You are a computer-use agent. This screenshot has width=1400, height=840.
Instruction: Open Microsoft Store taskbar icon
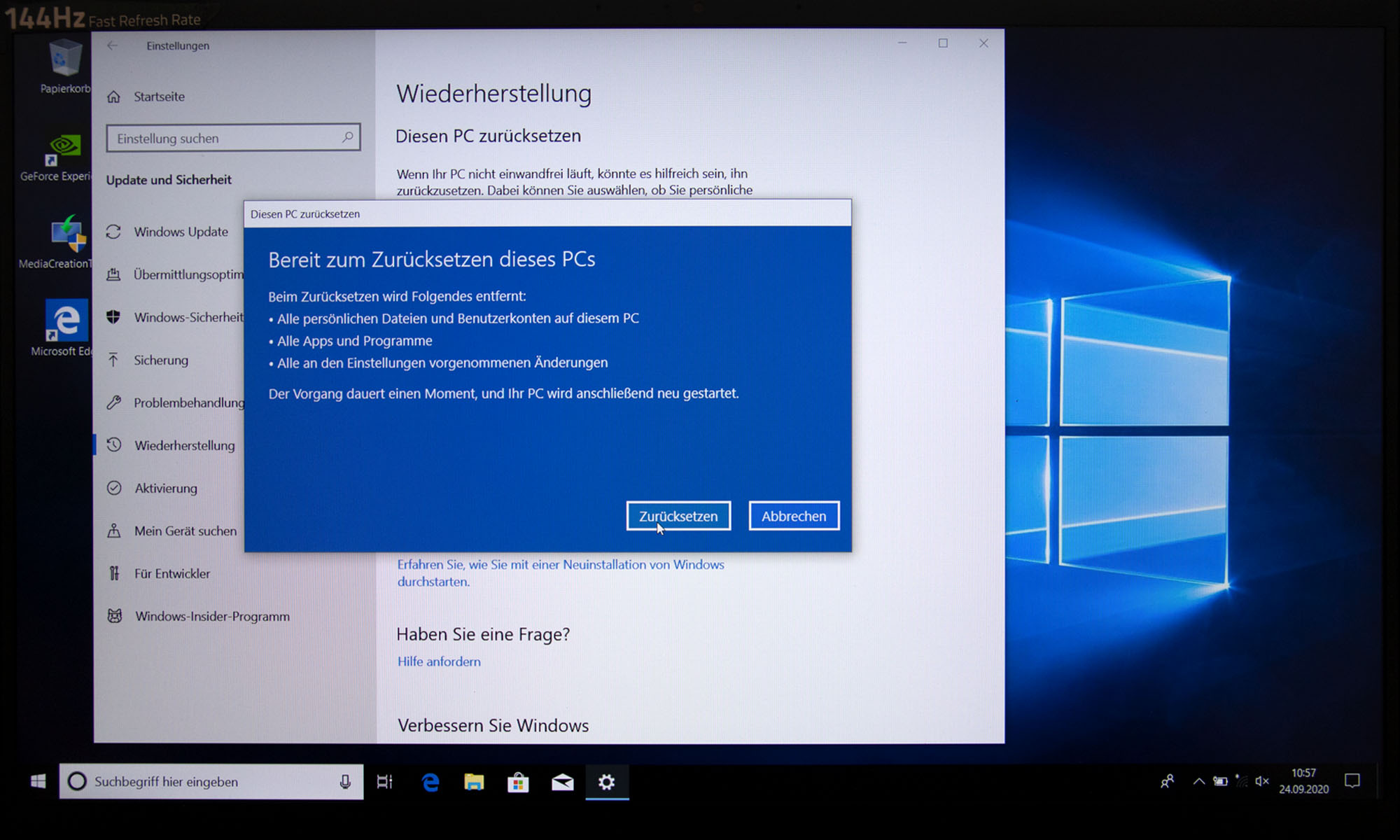tap(518, 782)
